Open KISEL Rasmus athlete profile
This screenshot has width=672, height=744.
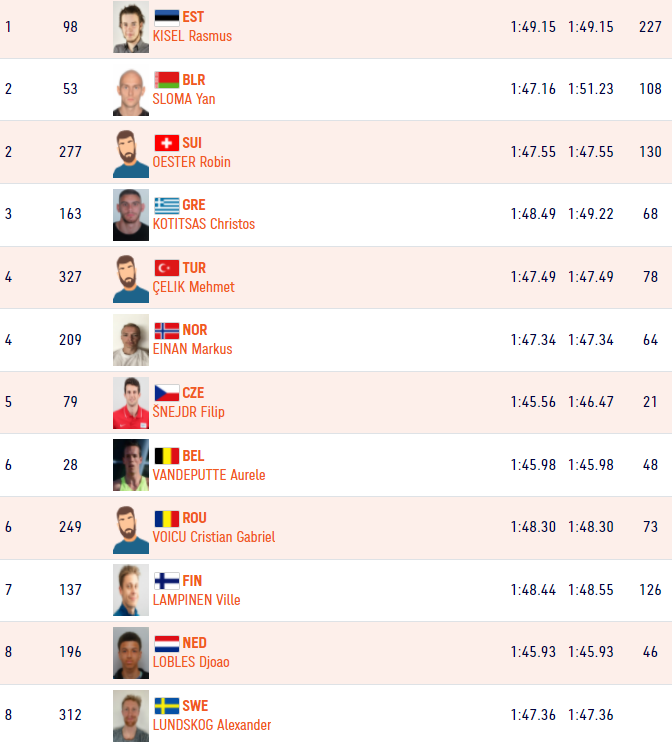192,36
